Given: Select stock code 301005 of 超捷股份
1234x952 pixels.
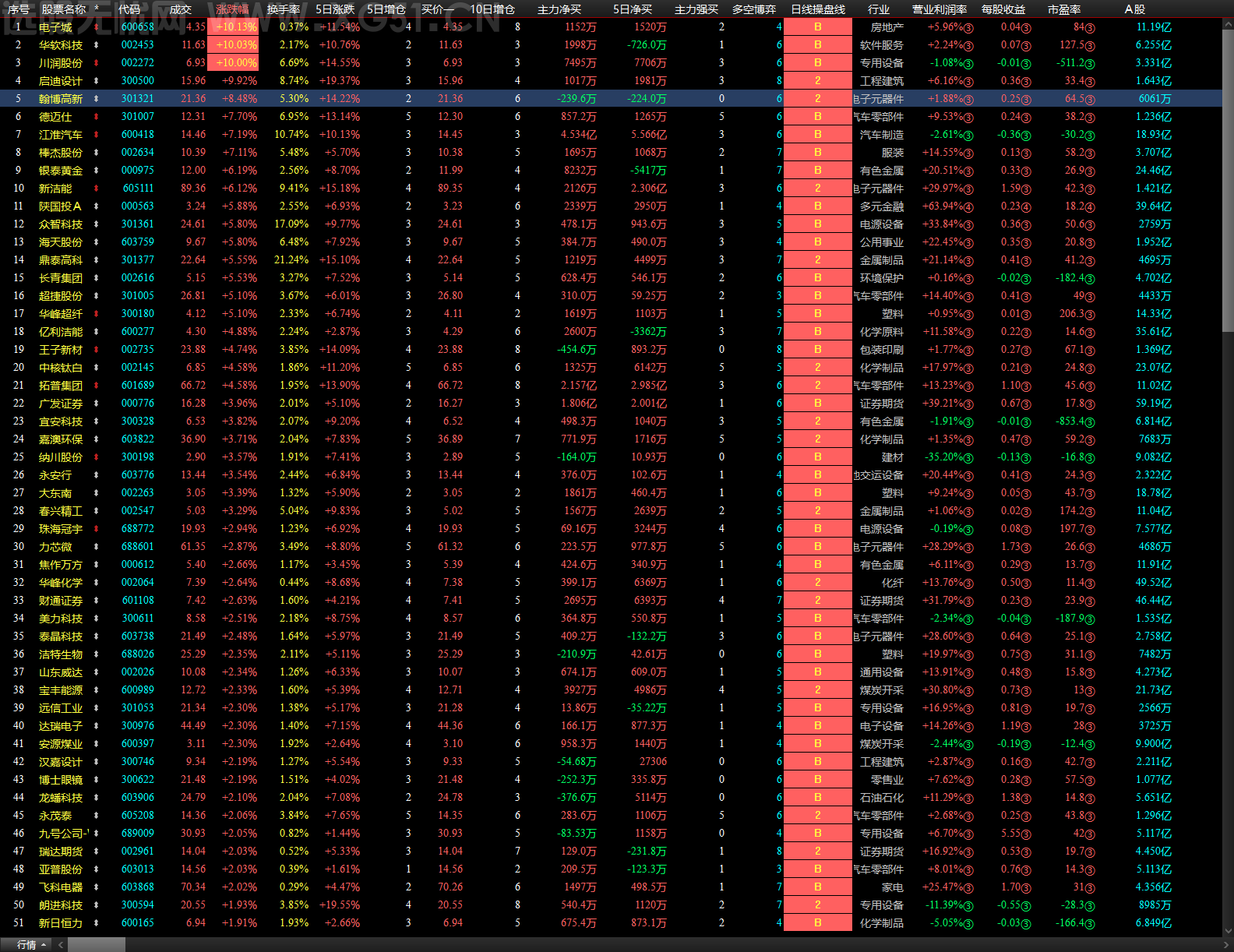Looking at the screenshot, I should 138,296.
